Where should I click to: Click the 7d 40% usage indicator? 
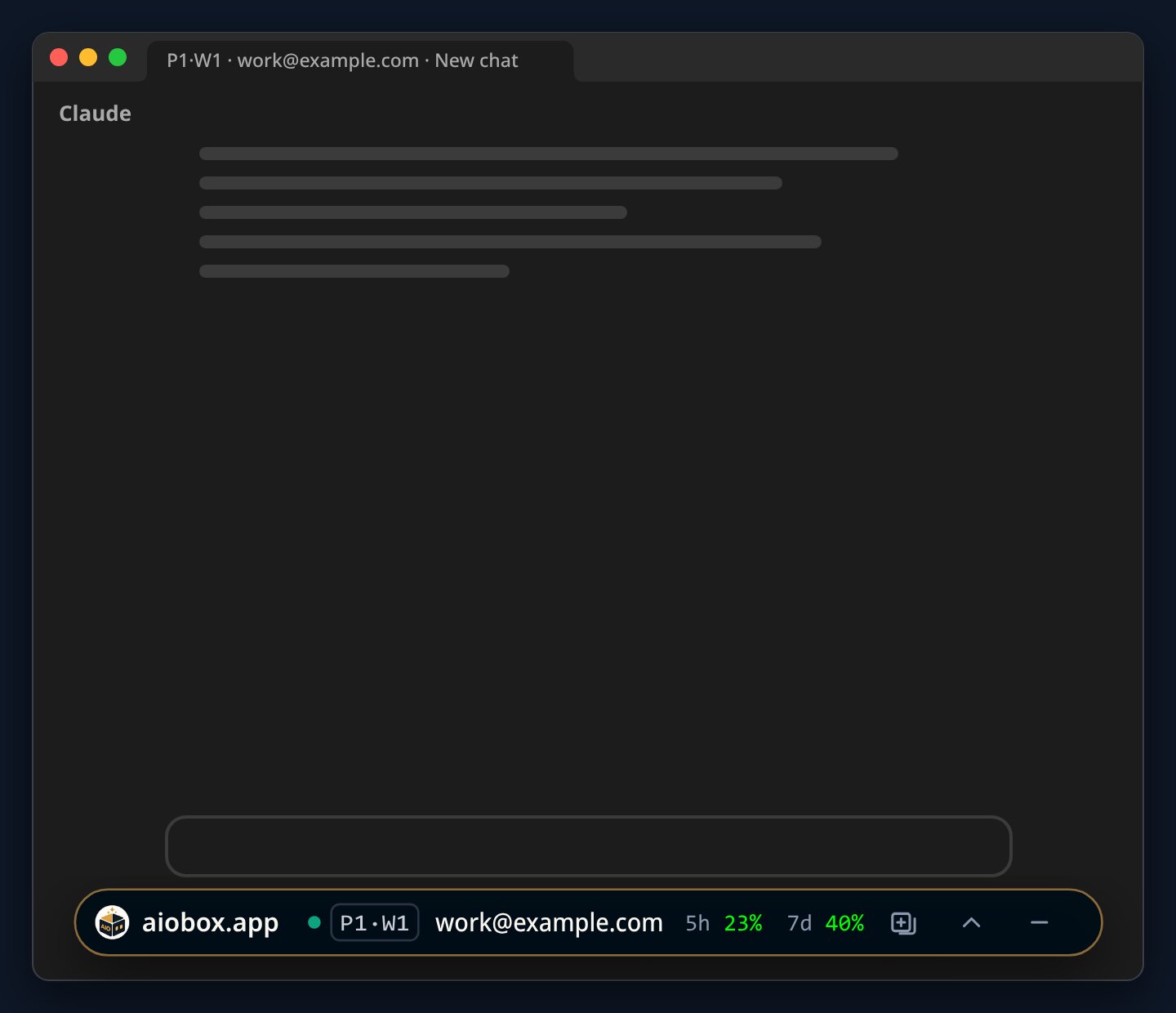pos(825,923)
